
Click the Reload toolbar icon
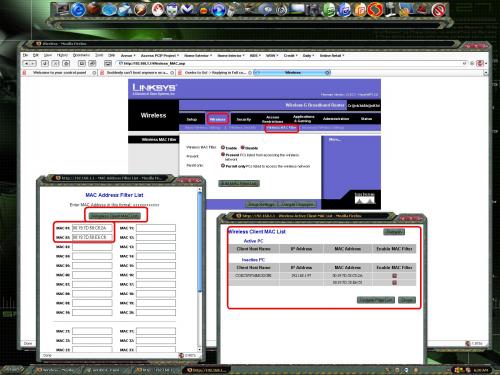(45, 63)
